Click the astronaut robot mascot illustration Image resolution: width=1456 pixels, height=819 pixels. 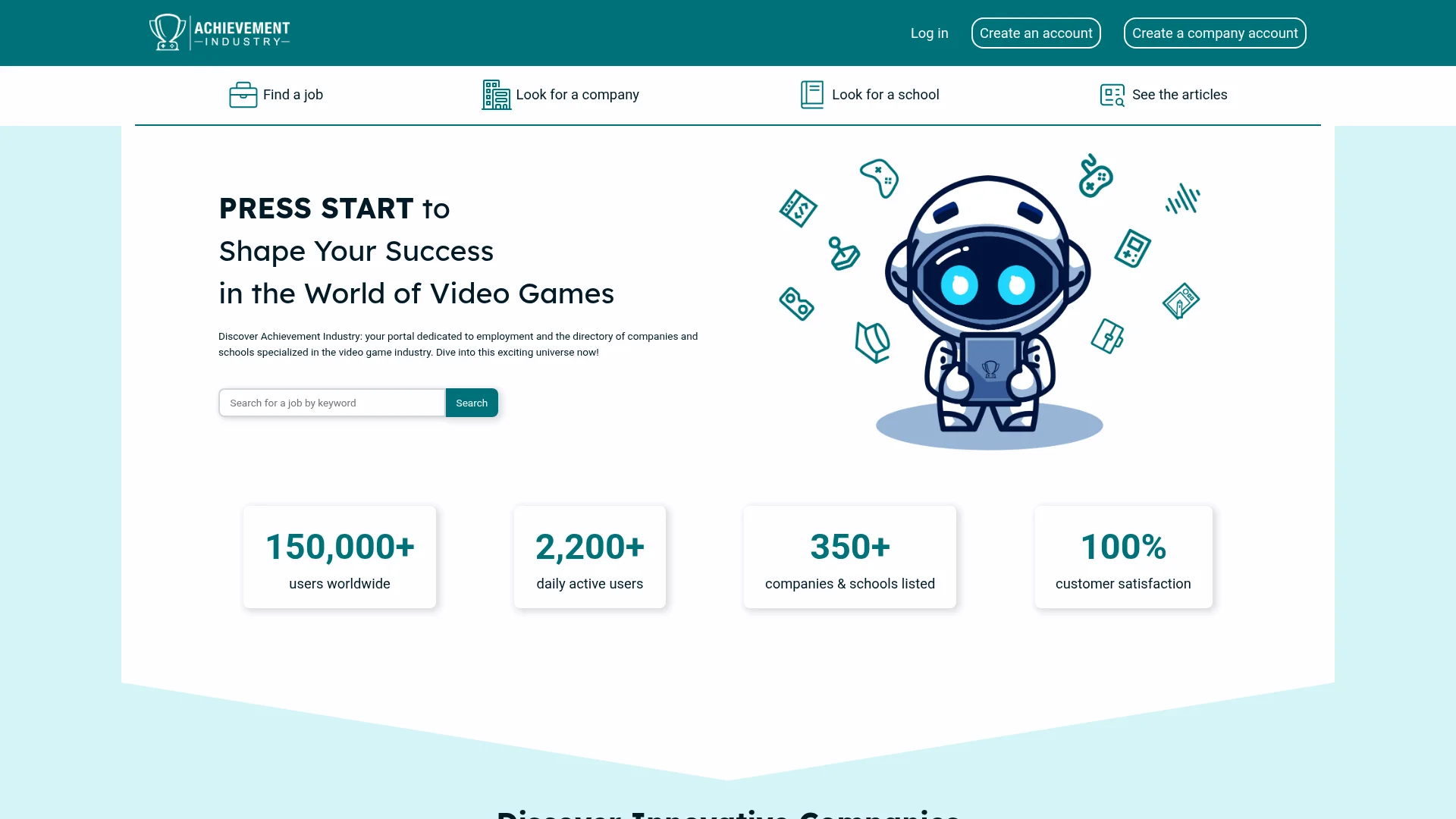pyautogui.click(x=988, y=303)
